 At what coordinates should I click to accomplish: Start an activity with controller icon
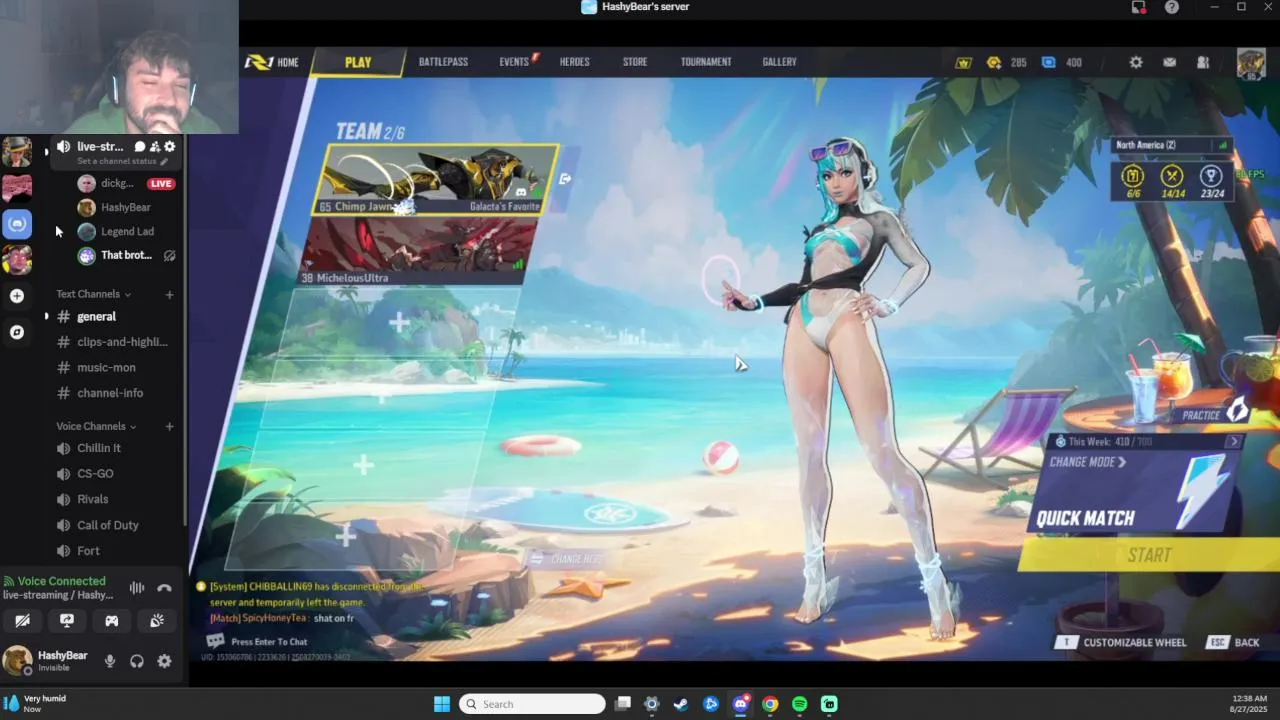click(112, 620)
